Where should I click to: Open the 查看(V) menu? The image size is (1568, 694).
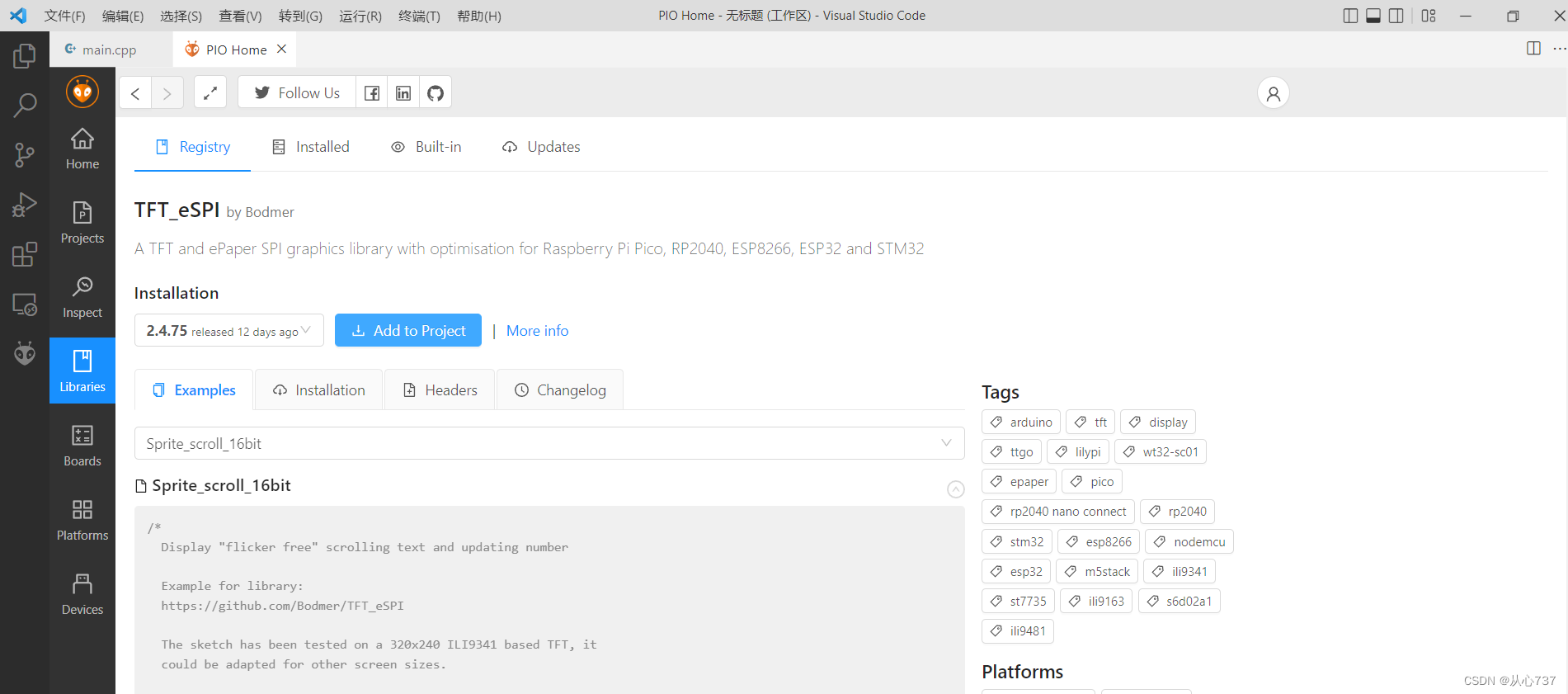(240, 16)
